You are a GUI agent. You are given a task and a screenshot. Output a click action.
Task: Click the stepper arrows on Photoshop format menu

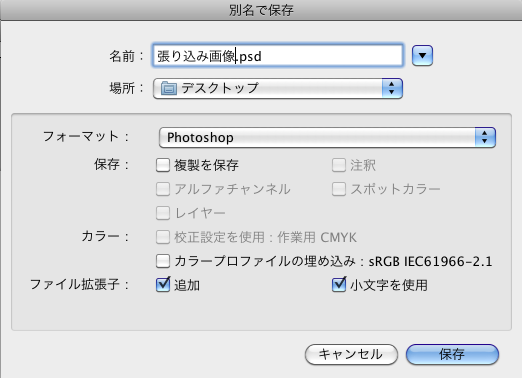pos(485,137)
